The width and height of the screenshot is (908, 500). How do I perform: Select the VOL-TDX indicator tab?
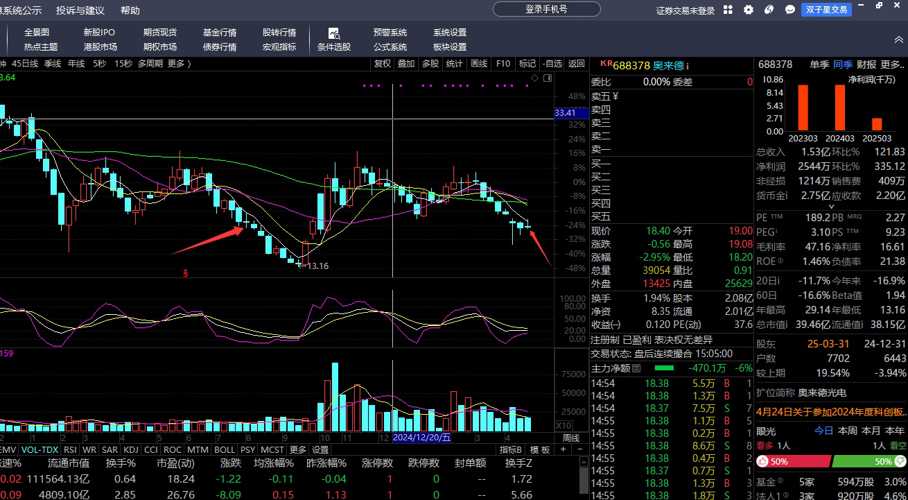pos(40,450)
